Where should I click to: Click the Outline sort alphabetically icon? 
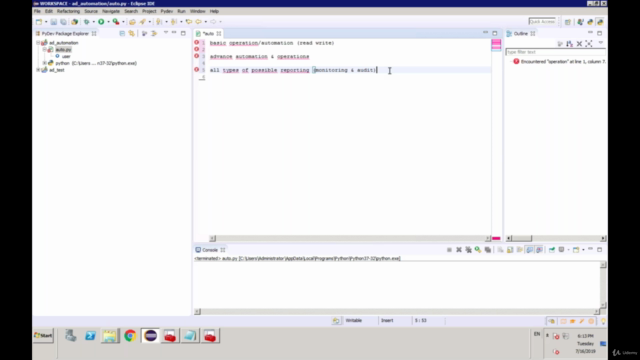pos(569,44)
